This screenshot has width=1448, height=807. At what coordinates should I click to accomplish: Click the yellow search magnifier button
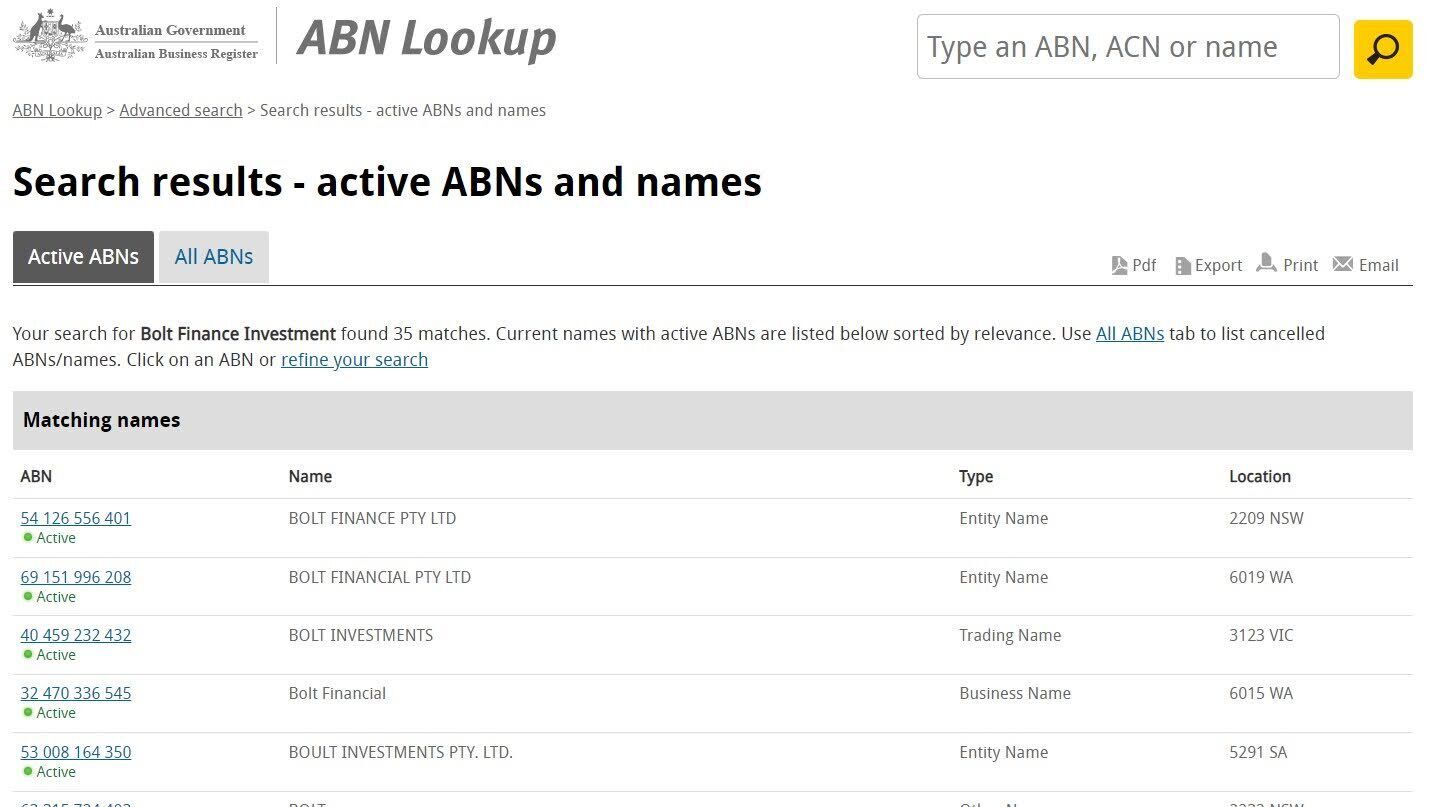tap(1383, 48)
